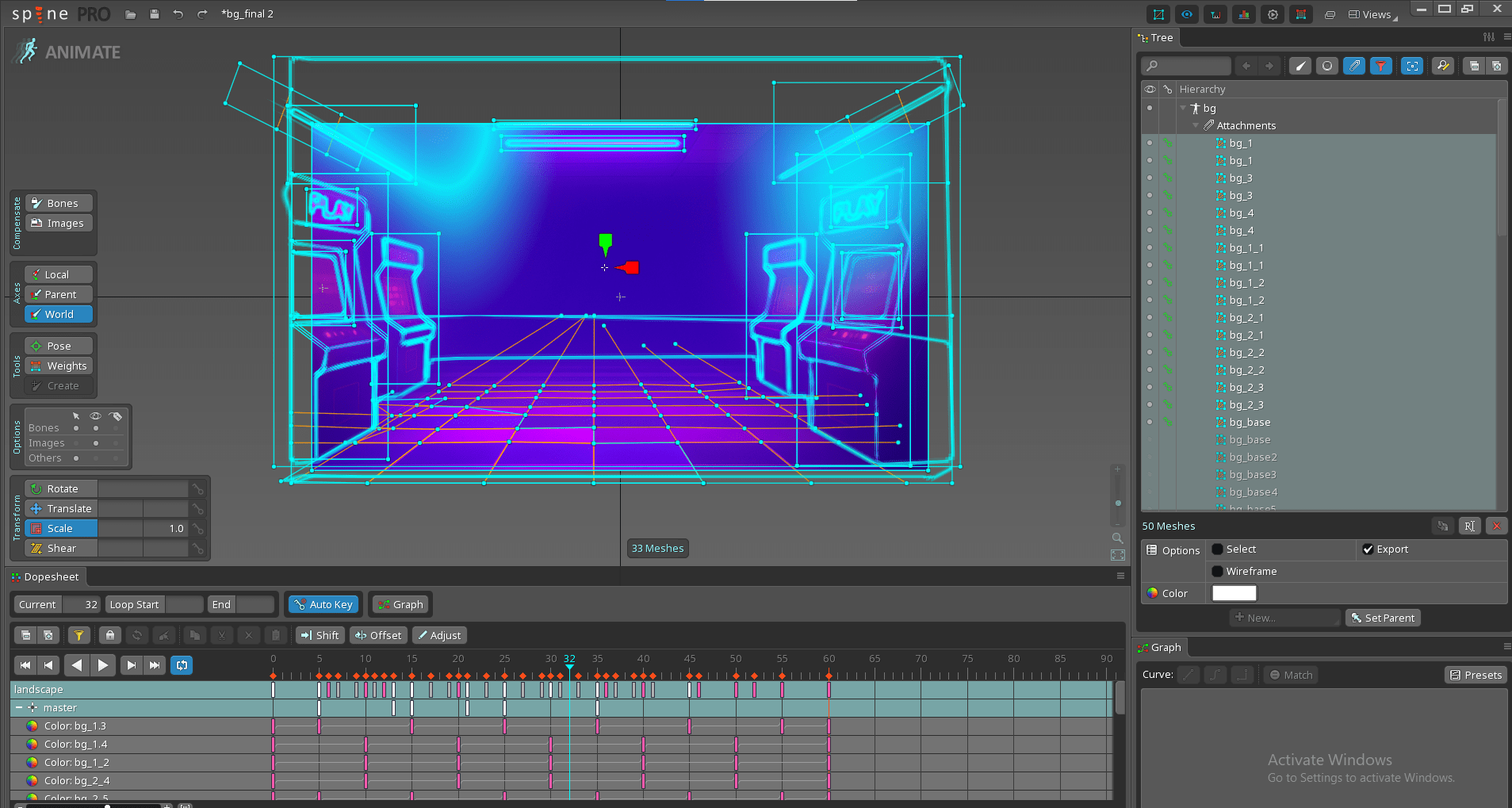1512x808 pixels.
Task: Enable loop playback in the Dopesheet
Action: click(181, 664)
